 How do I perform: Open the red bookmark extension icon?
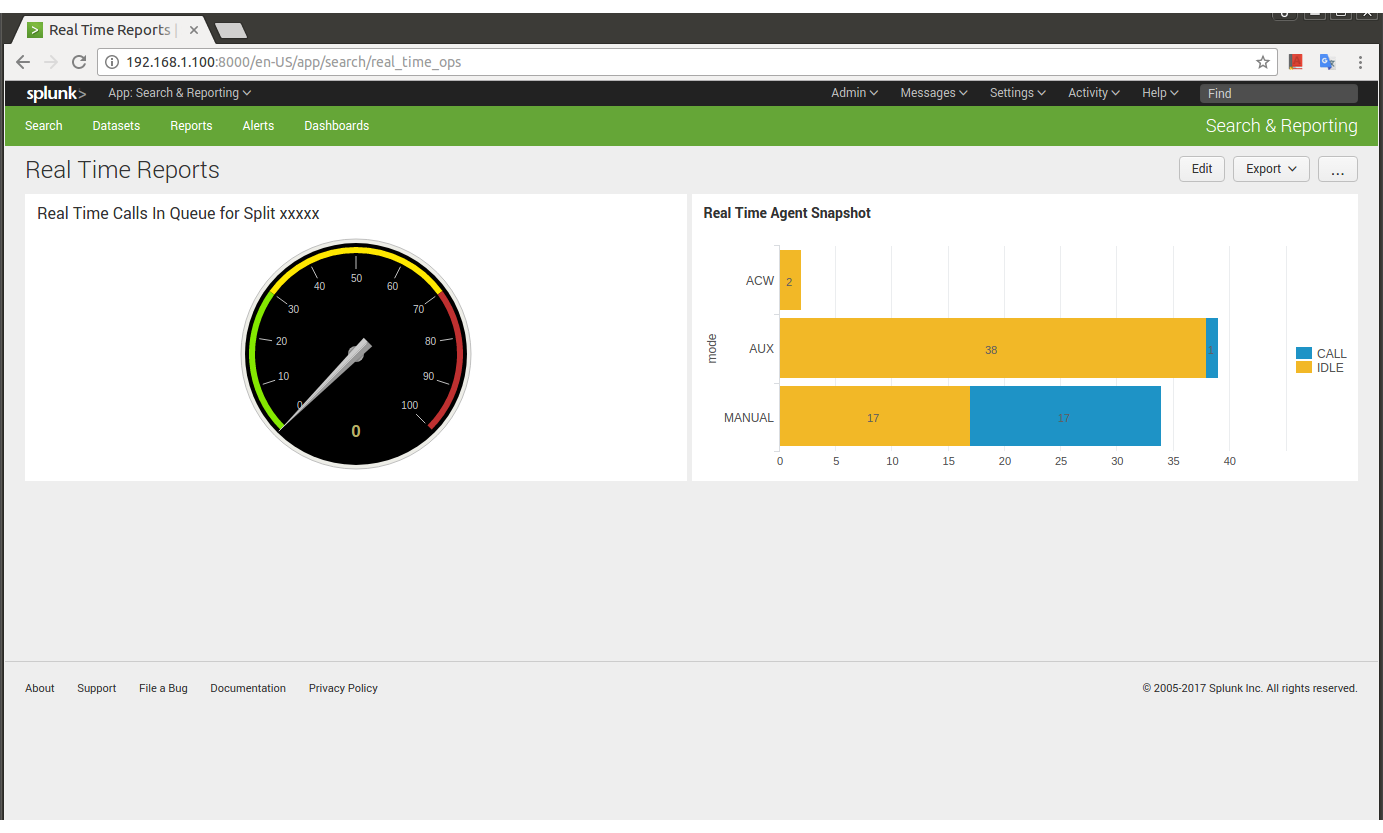click(x=1296, y=62)
